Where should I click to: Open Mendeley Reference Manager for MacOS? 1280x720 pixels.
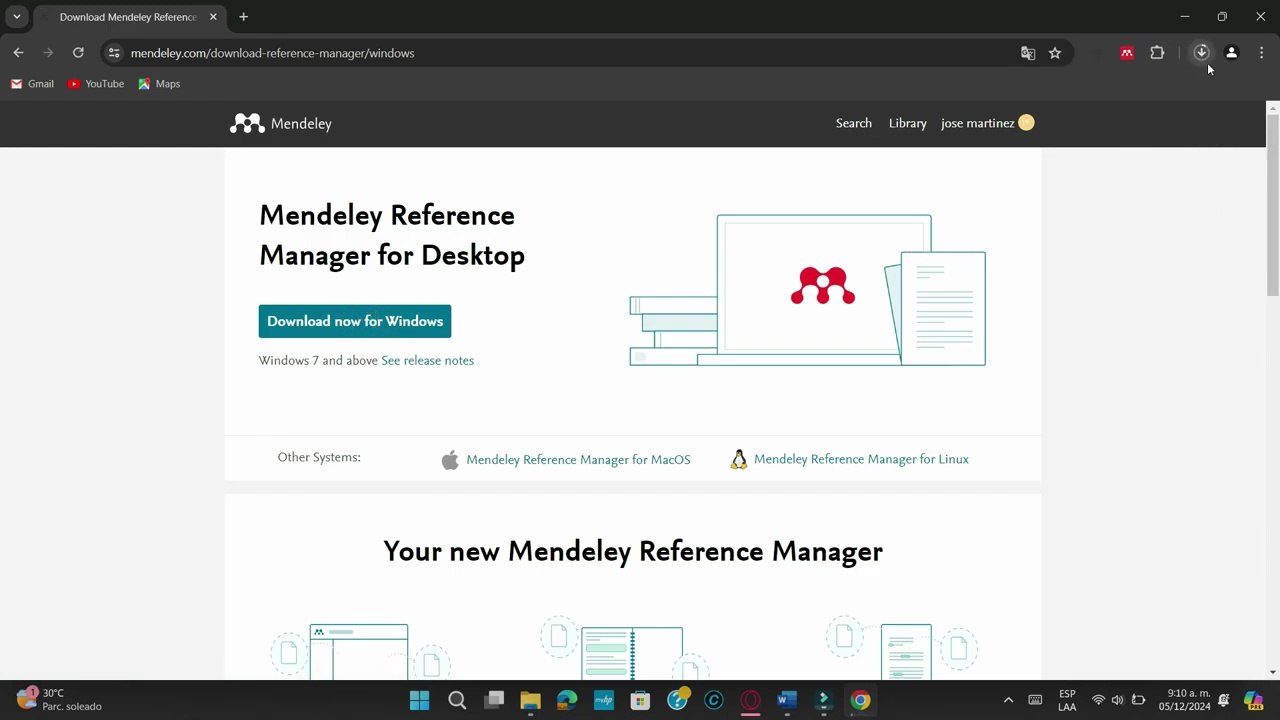578,460
